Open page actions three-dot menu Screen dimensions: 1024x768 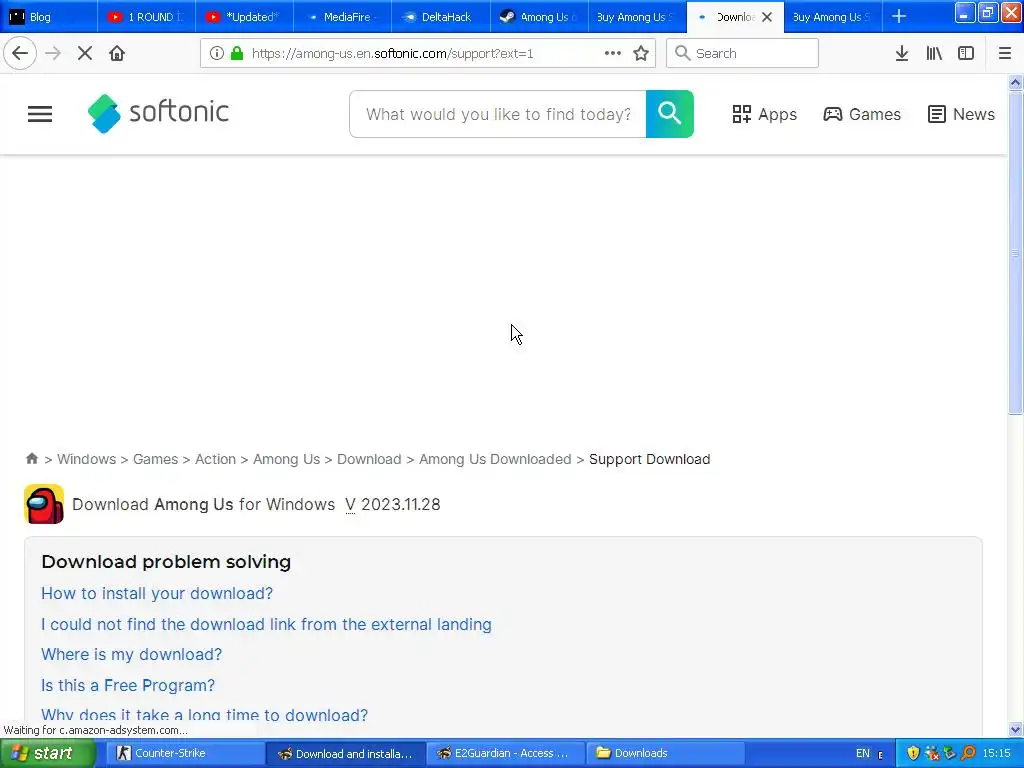tap(613, 53)
